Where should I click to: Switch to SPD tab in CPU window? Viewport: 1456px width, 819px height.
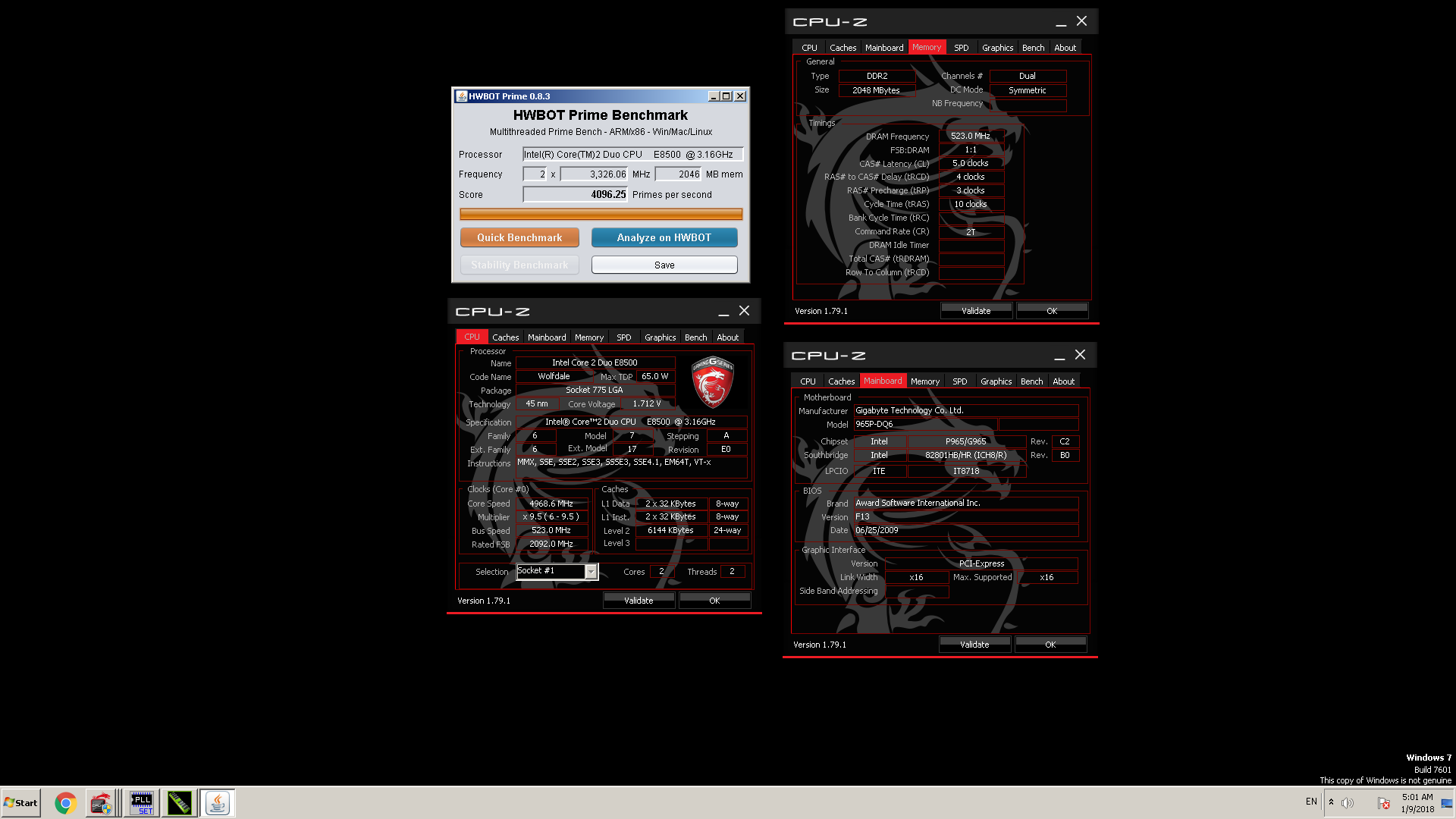623,337
